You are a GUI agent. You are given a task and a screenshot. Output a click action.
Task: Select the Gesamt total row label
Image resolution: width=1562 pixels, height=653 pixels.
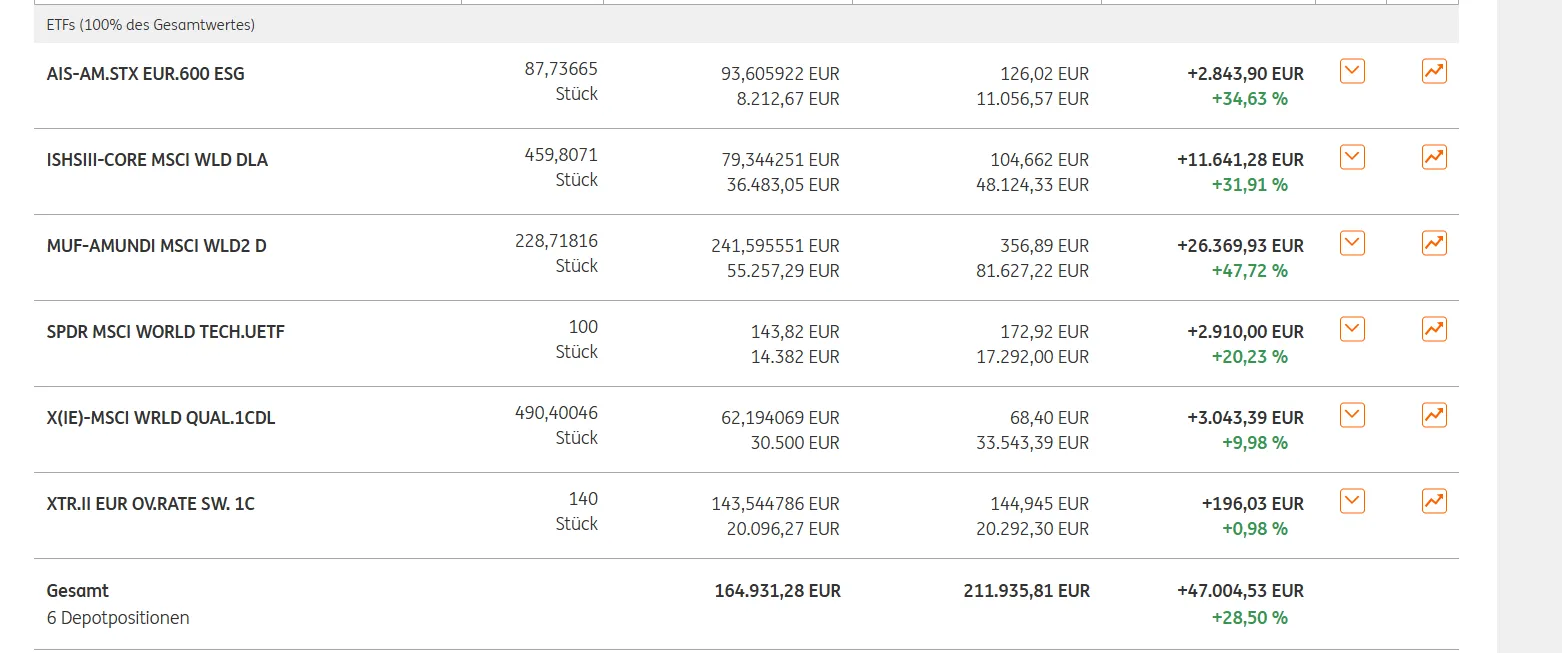tap(78, 590)
